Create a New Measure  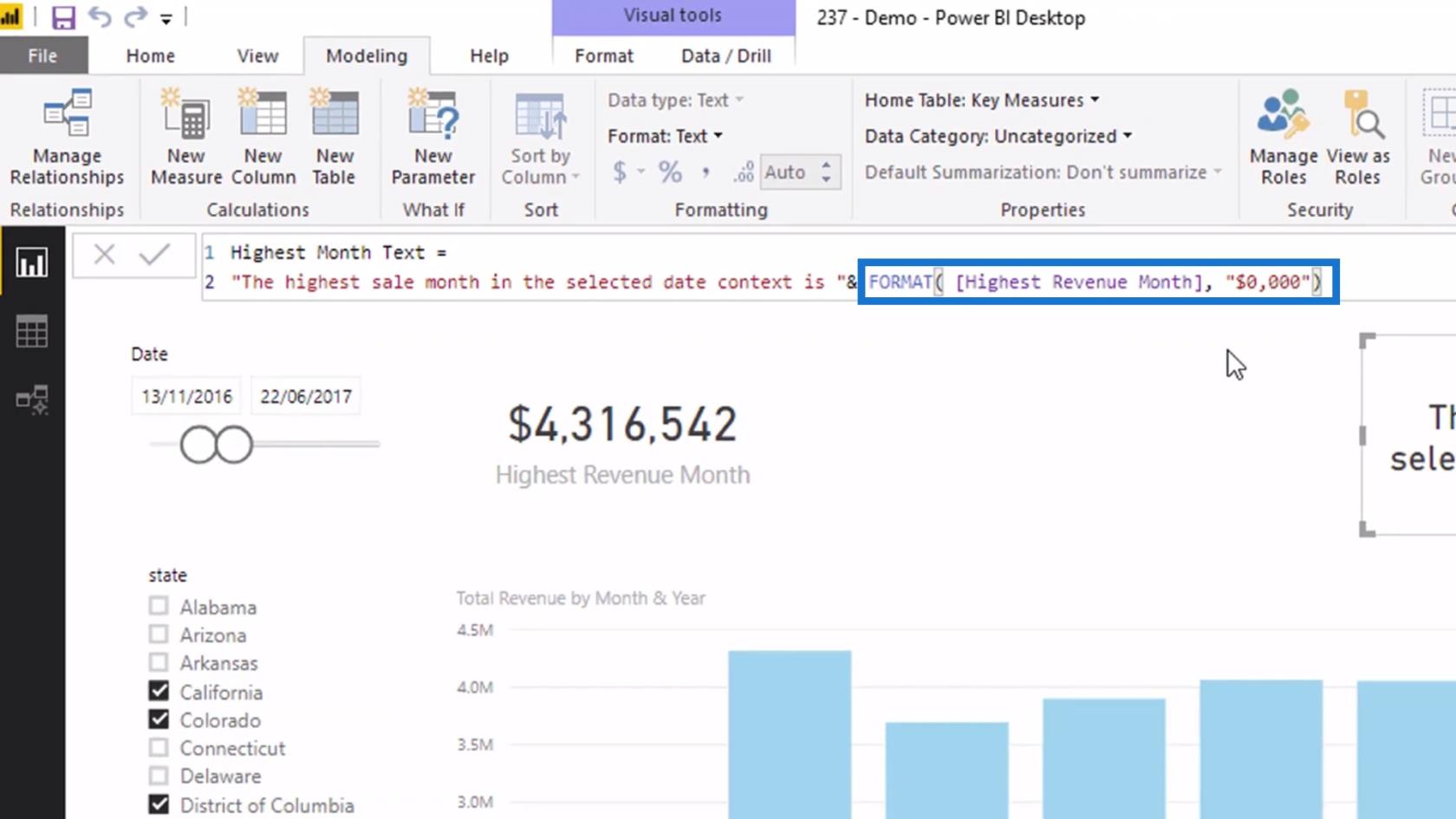(x=186, y=139)
